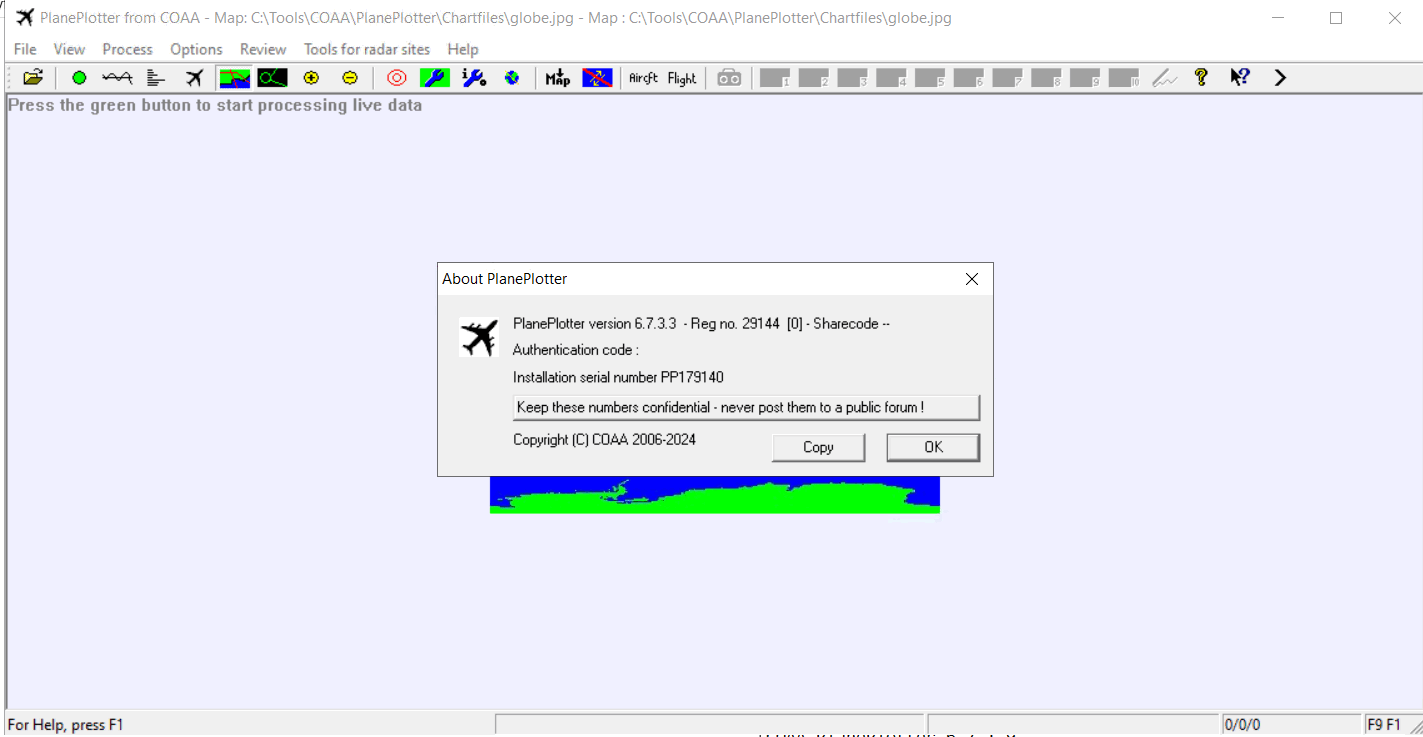Open the Process menu
The height and width of the screenshot is (737, 1423).
click(127, 49)
